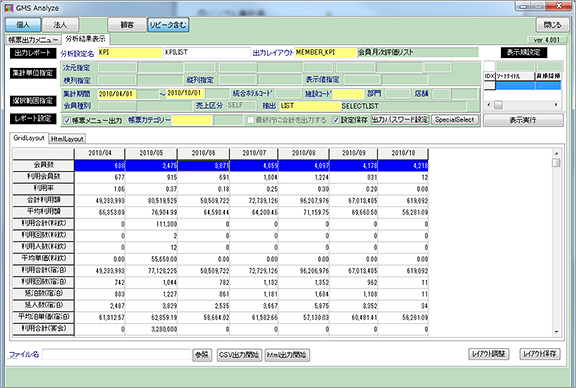Click the 2010/10 column header
The image size is (576, 388).
point(403,153)
